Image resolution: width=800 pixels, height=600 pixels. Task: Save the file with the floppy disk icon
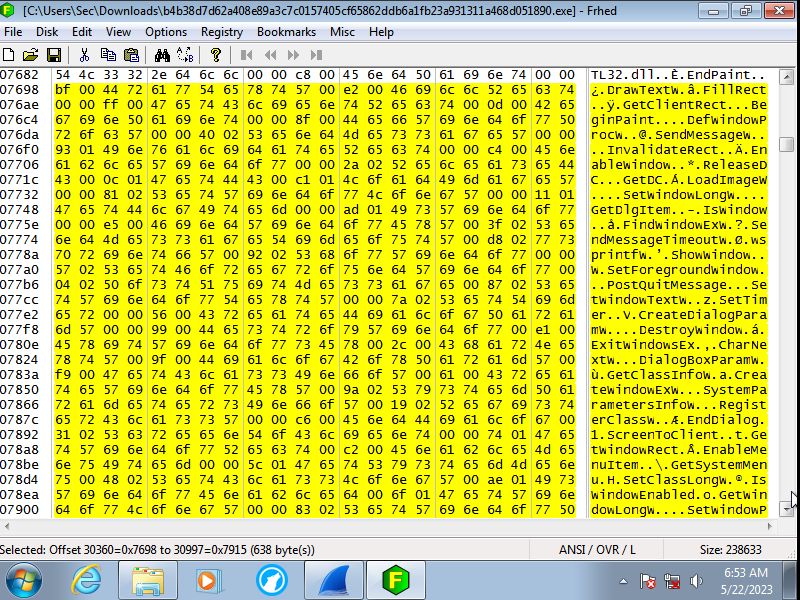[x=54, y=55]
